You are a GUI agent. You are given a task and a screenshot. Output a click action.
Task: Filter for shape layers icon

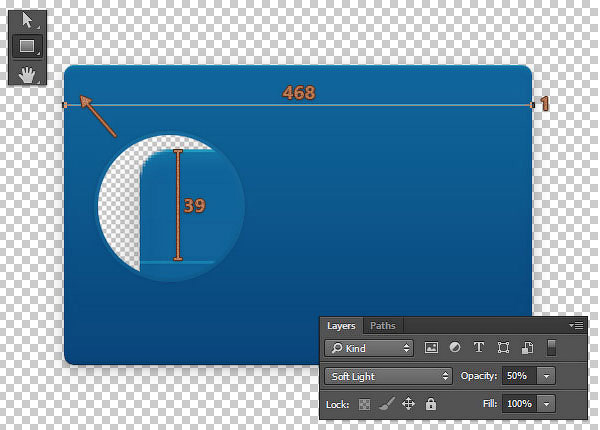click(x=503, y=347)
